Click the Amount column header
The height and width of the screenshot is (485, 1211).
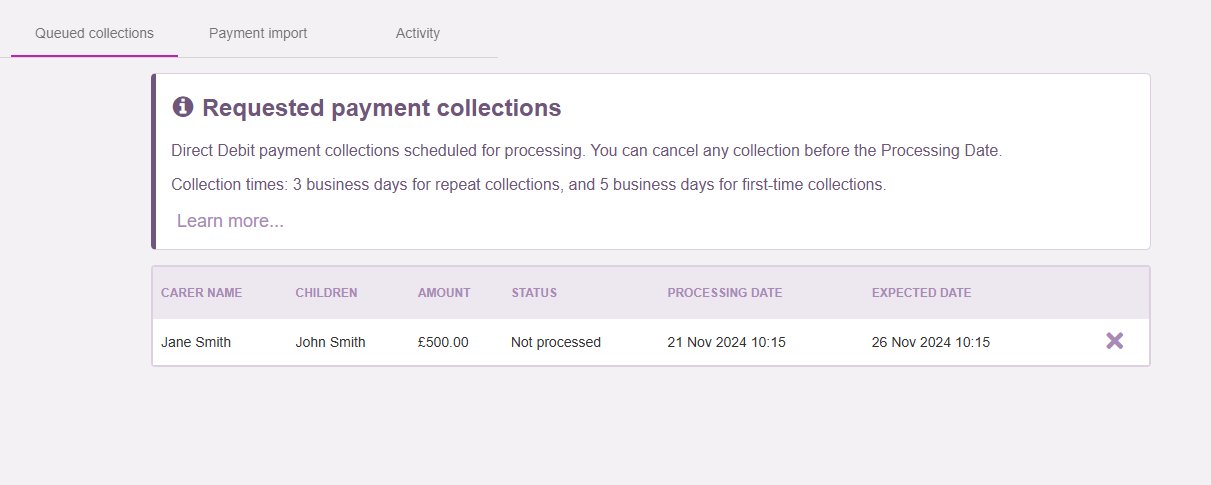(444, 293)
